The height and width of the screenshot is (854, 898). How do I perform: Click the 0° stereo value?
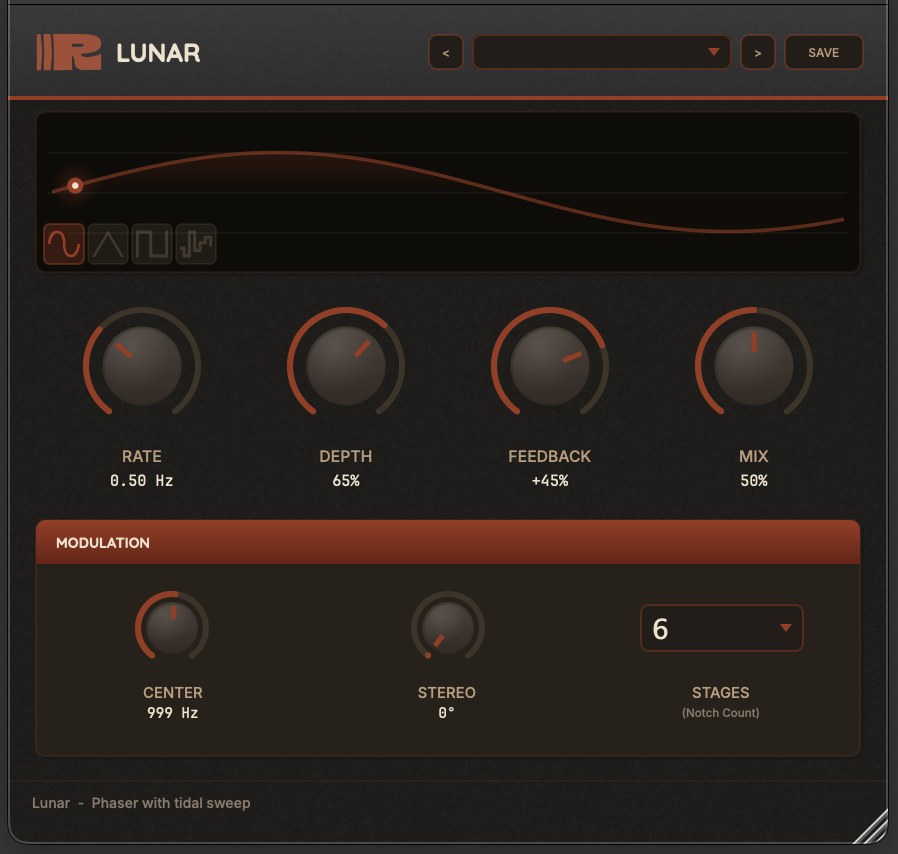click(x=447, y=713)
